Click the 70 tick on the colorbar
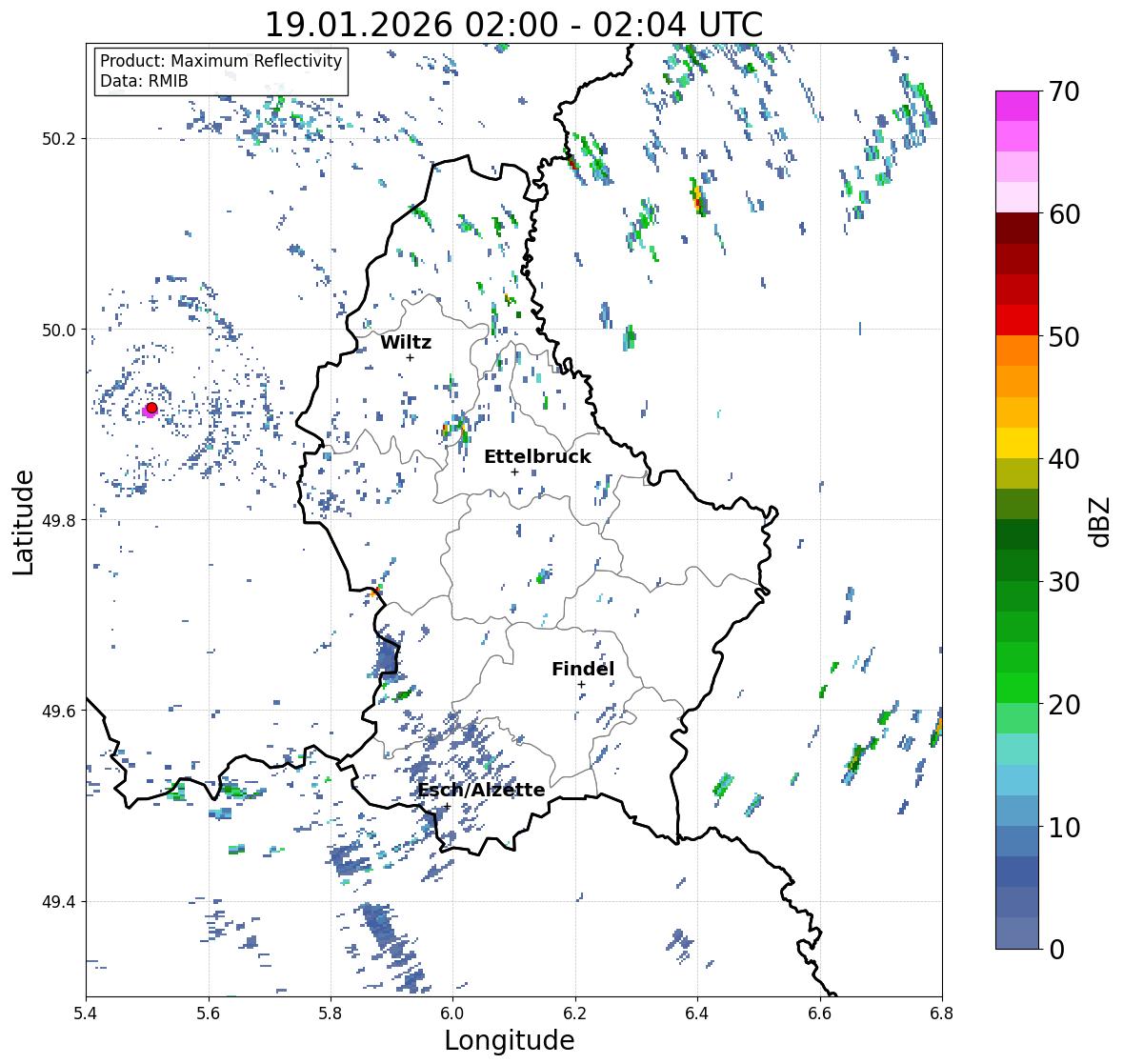The image size is (1123, 1064). [1064, 91]
